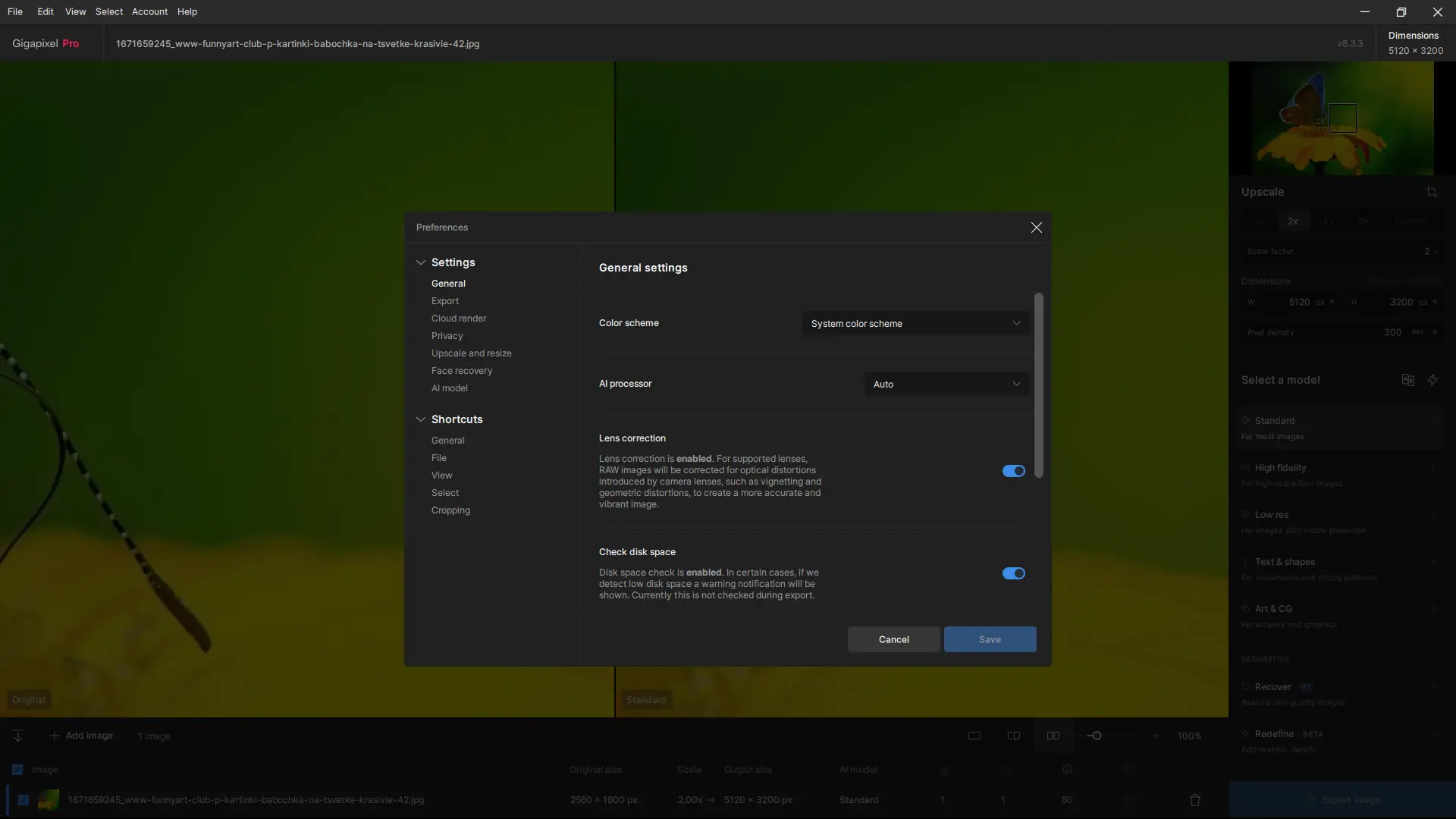Select the split view layout icon
Viewport: 1456px width, 819px height.
(1013, 736)
